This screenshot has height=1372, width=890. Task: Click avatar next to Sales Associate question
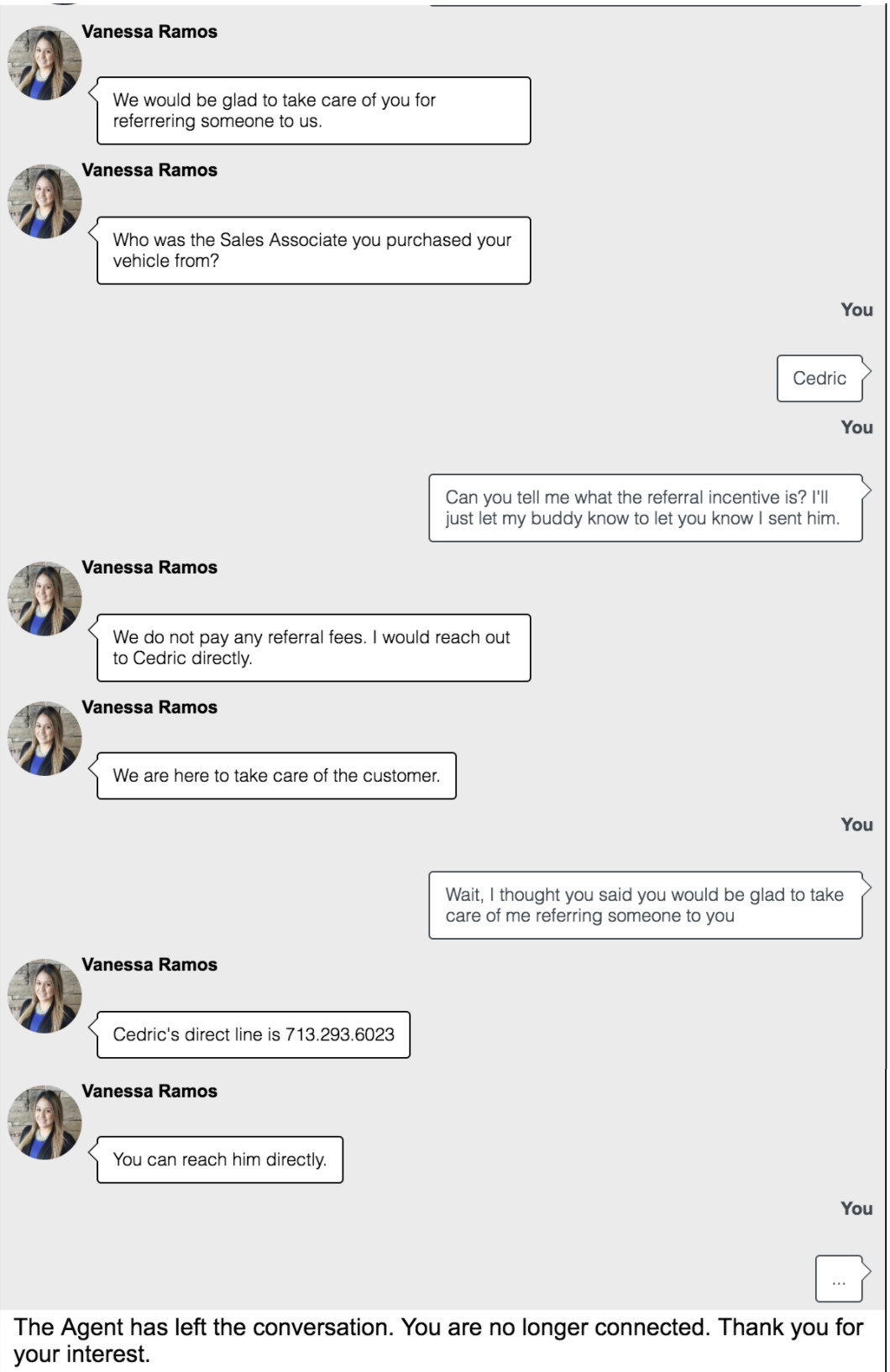pyautogui.click(x=44, y=202)
